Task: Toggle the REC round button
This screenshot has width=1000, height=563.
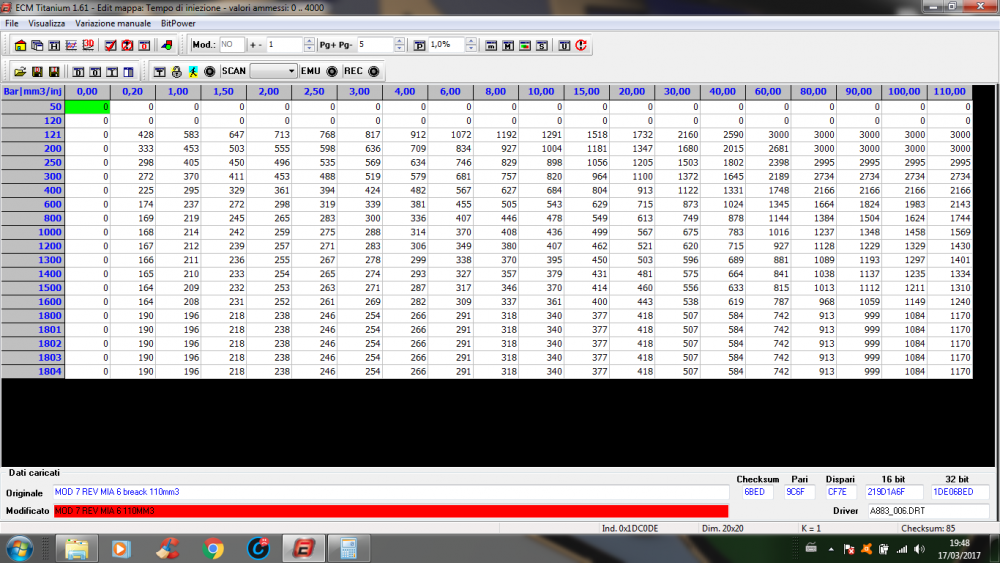Action: [374, 72]
